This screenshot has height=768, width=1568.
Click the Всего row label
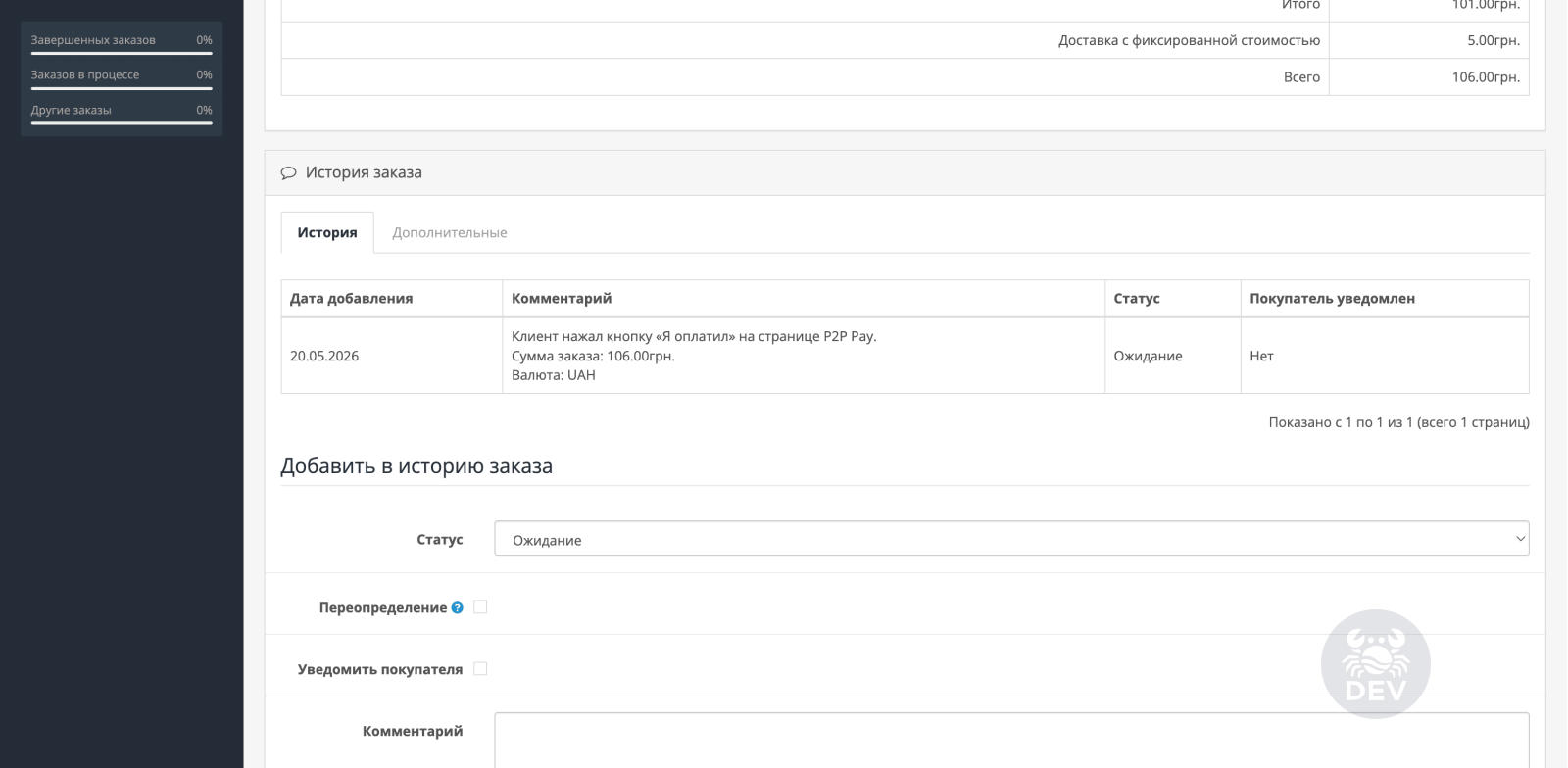pyautogui.click(x=1301, y=76)
